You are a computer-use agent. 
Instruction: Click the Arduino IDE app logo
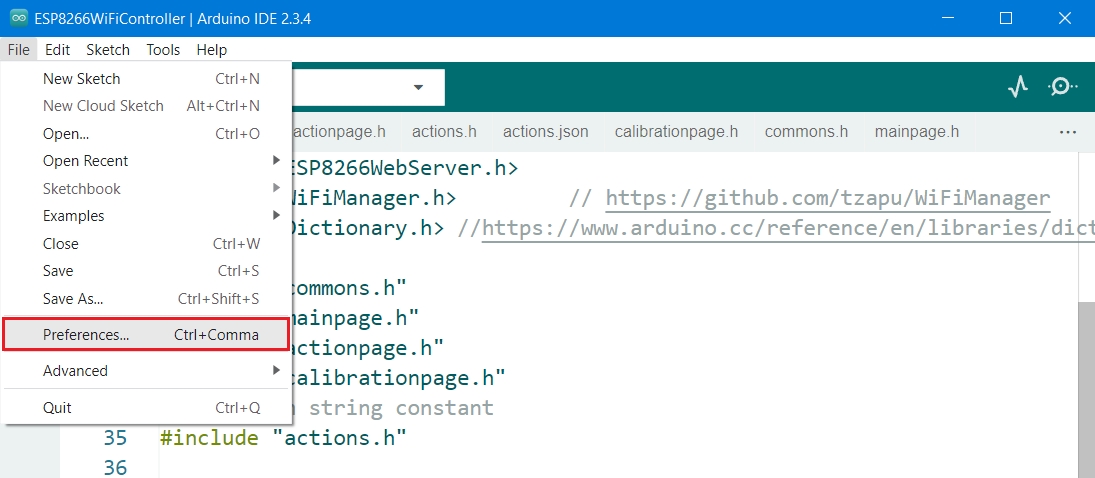click(17, 18)
